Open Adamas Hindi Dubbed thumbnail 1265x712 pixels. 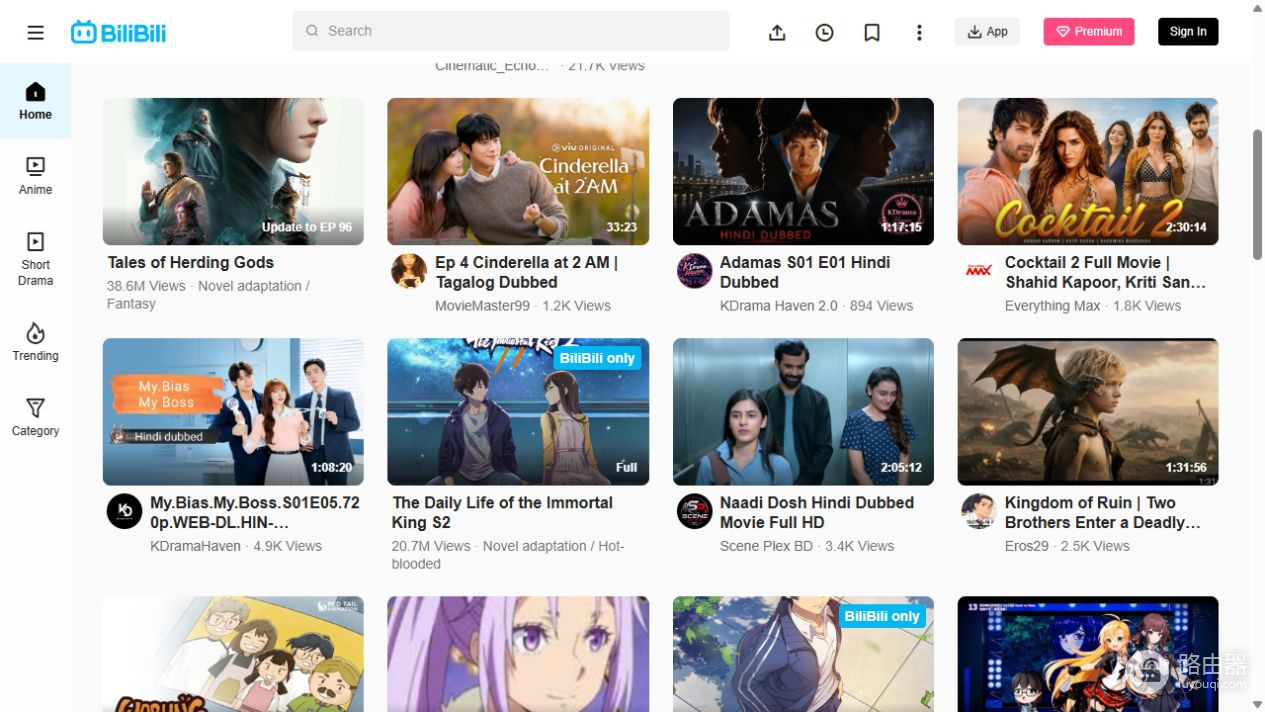point(803,171)
